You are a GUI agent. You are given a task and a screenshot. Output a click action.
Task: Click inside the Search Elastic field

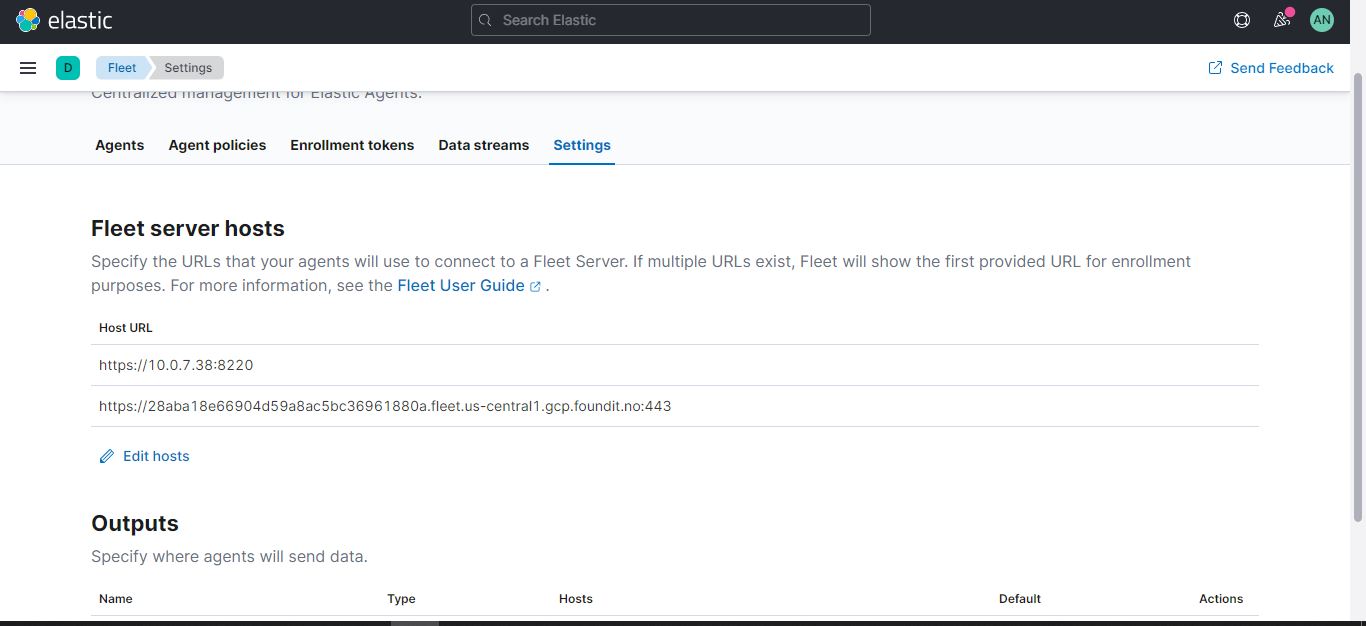(670, 20)
